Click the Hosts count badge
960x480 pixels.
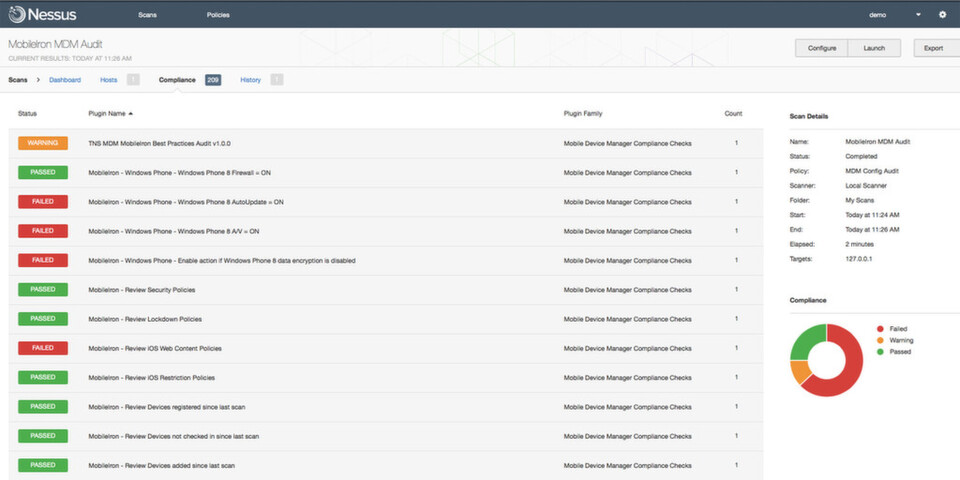pos(133,80)
